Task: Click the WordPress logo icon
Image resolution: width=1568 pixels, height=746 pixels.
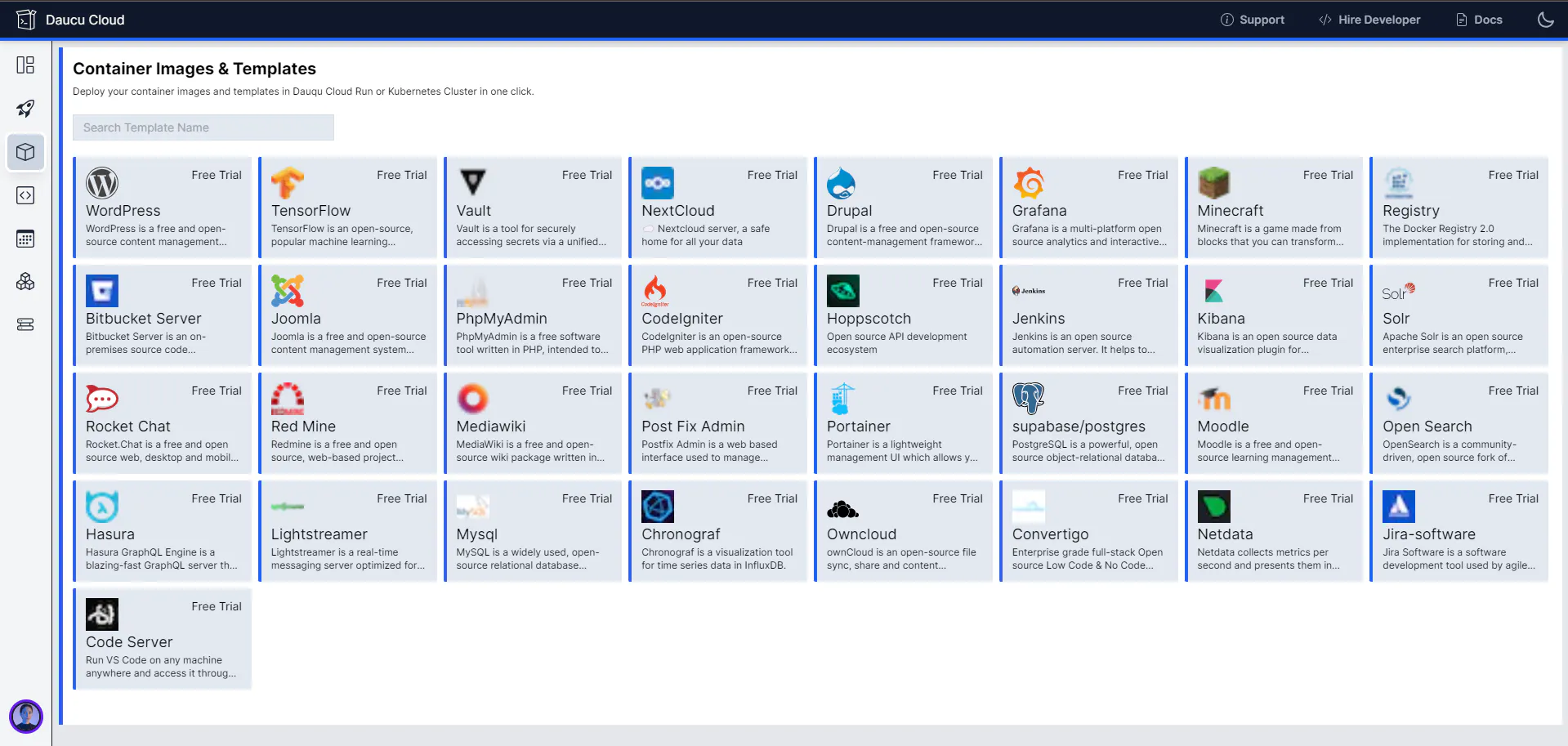Action: (x=102, y=183)
